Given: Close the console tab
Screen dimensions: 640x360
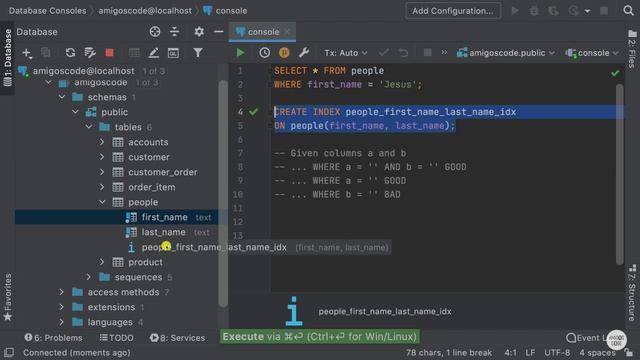Looking at the screenshot, I should (287, 32).
